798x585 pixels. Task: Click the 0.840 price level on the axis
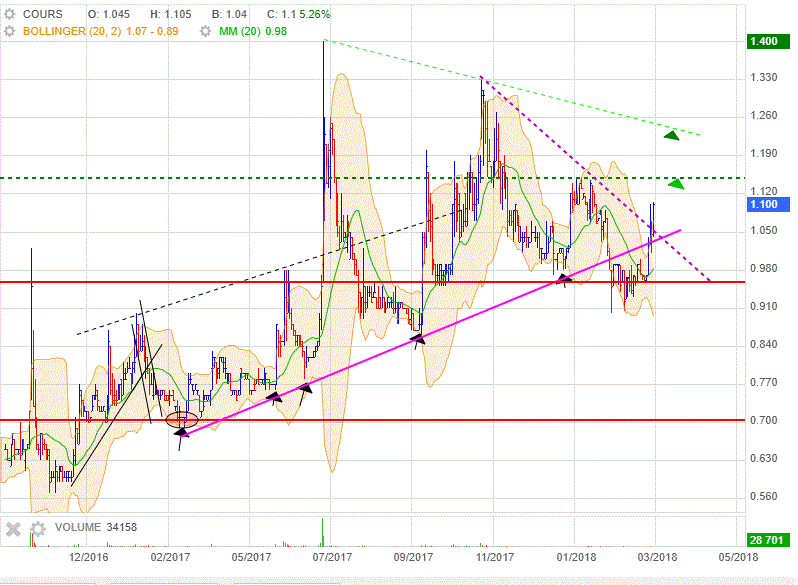(764, 345)
